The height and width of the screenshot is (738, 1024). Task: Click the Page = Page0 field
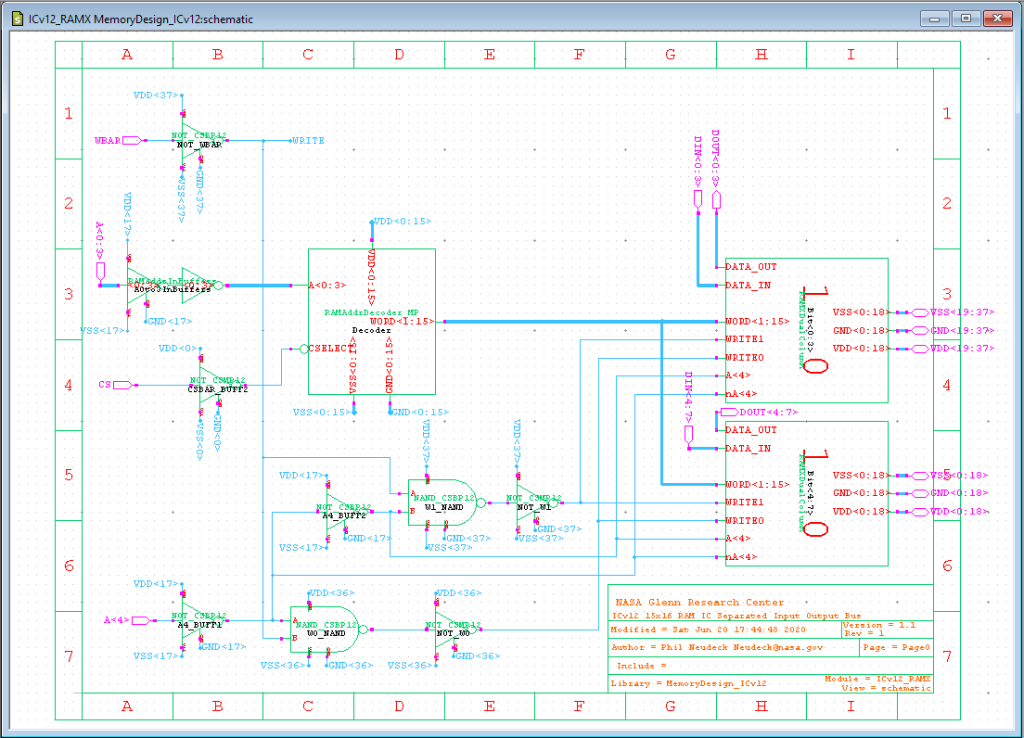[x=896, y=647]
